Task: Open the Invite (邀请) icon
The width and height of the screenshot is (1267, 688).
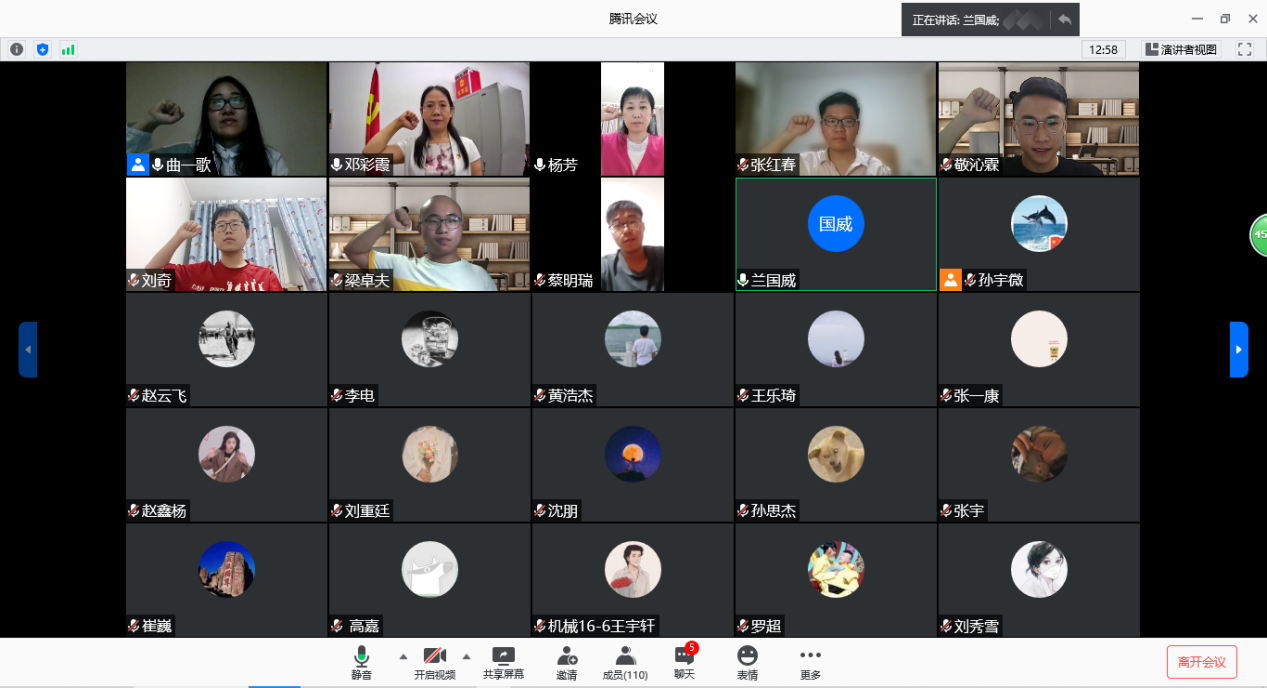Action: (567, 662)
